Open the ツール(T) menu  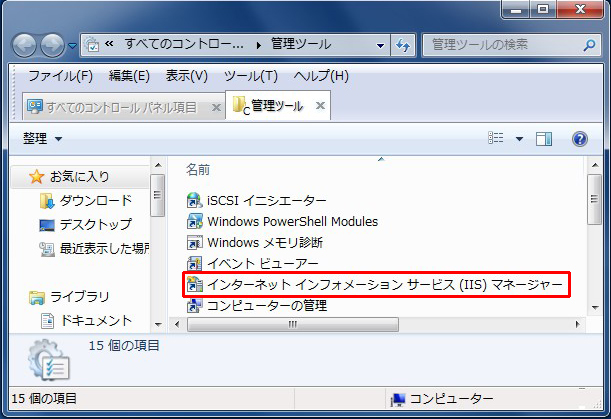pos(250,76)
